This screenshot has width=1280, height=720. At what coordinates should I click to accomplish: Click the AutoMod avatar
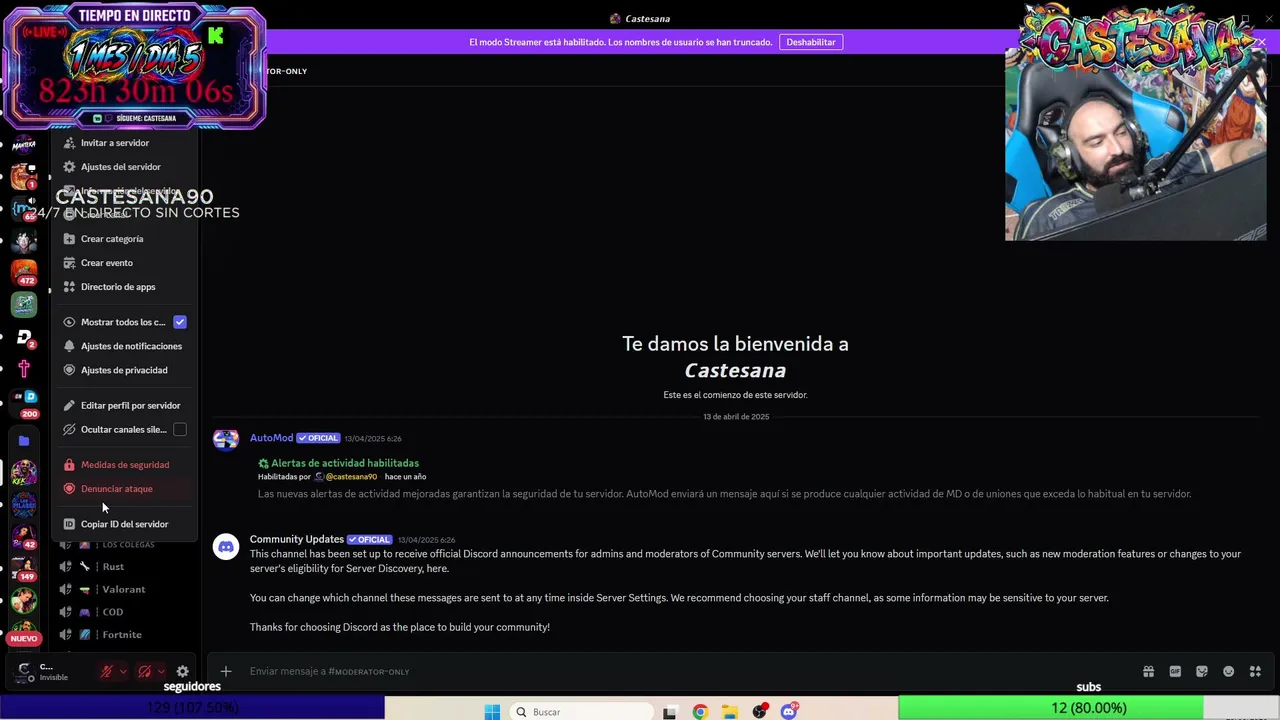[x=226, y=440]
